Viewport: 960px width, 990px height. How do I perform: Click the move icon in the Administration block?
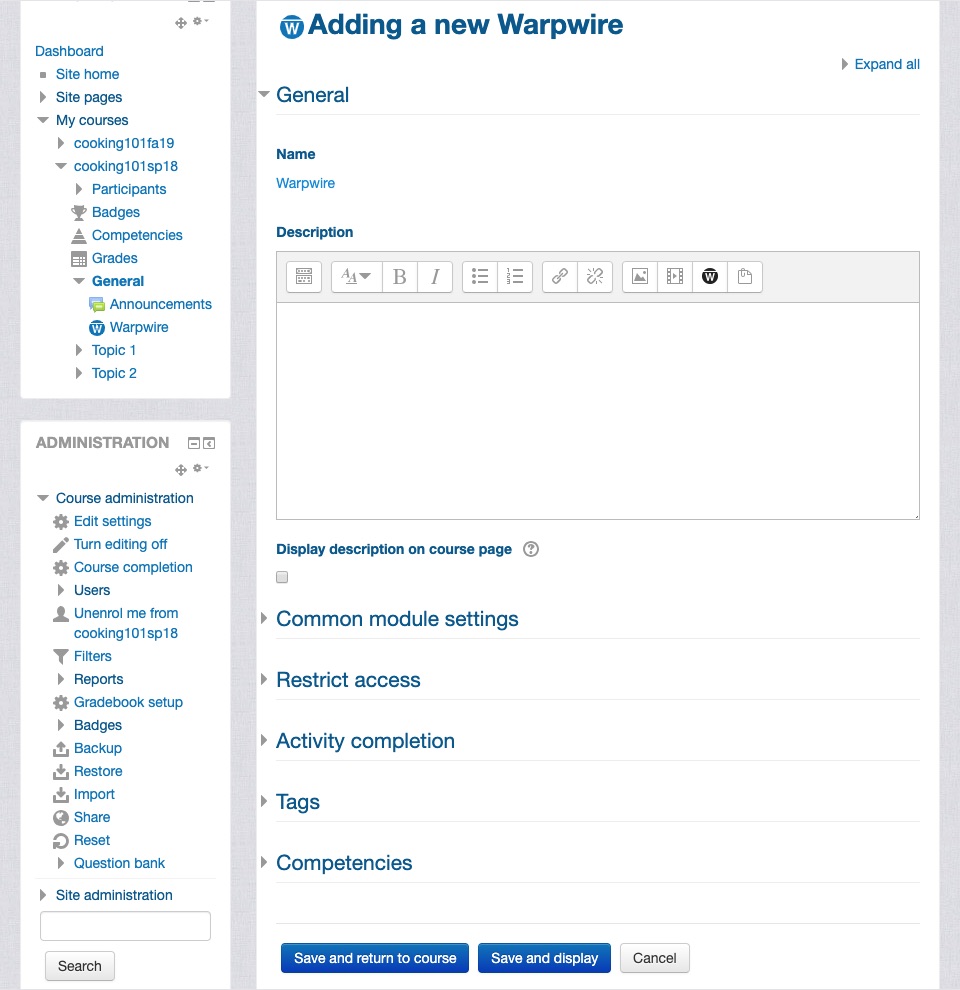[x=181, y=470]
